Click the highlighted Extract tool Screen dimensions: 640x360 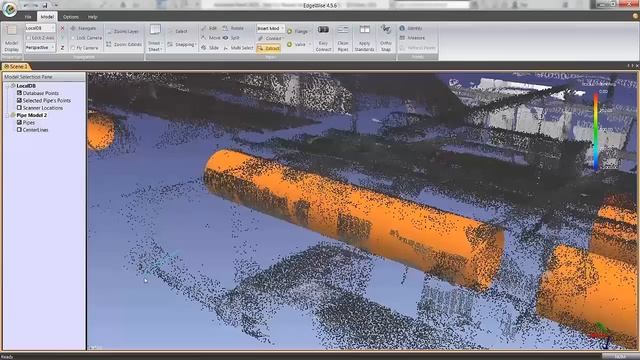[268, 48]
